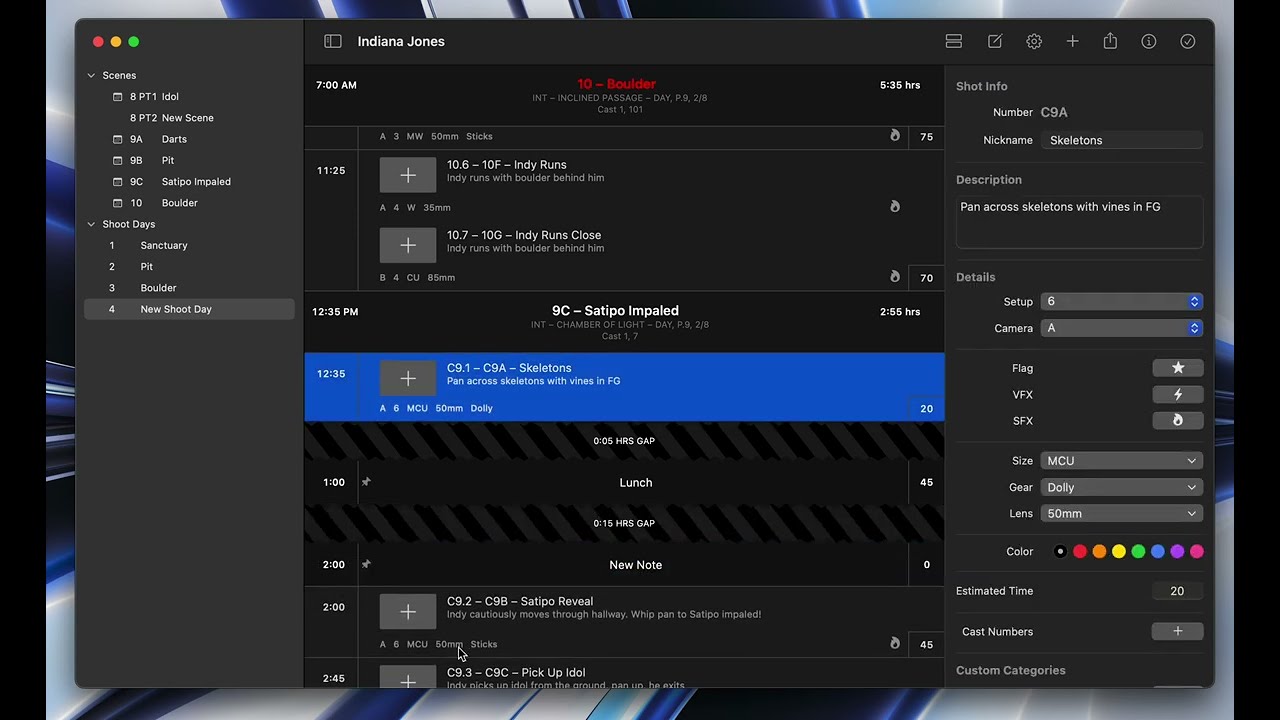Viewport: 1280px width, 720px height.
Task: Pick the red color swatch
Action: pyautogui.click(x=1080, y=551)
